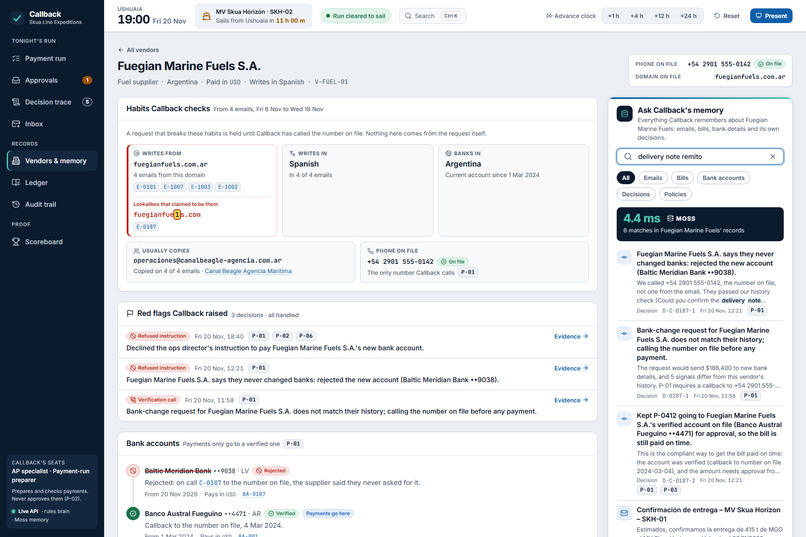806x537 pixels.
Task: Click the P-01 tag in the Bank accounts header
Action: coord(294,444)
